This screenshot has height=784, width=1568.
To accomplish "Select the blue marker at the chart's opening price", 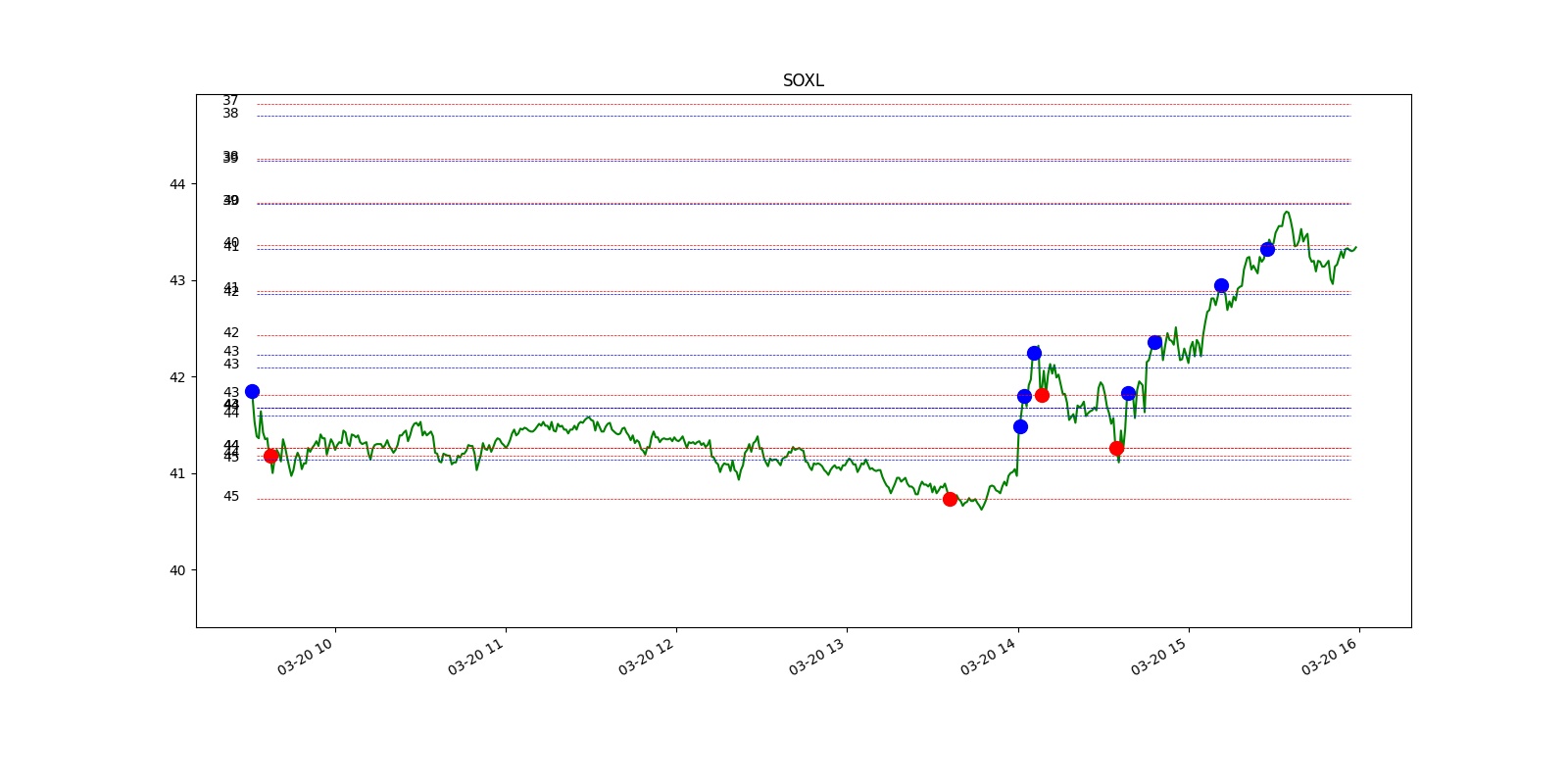I will pos(252,391).
